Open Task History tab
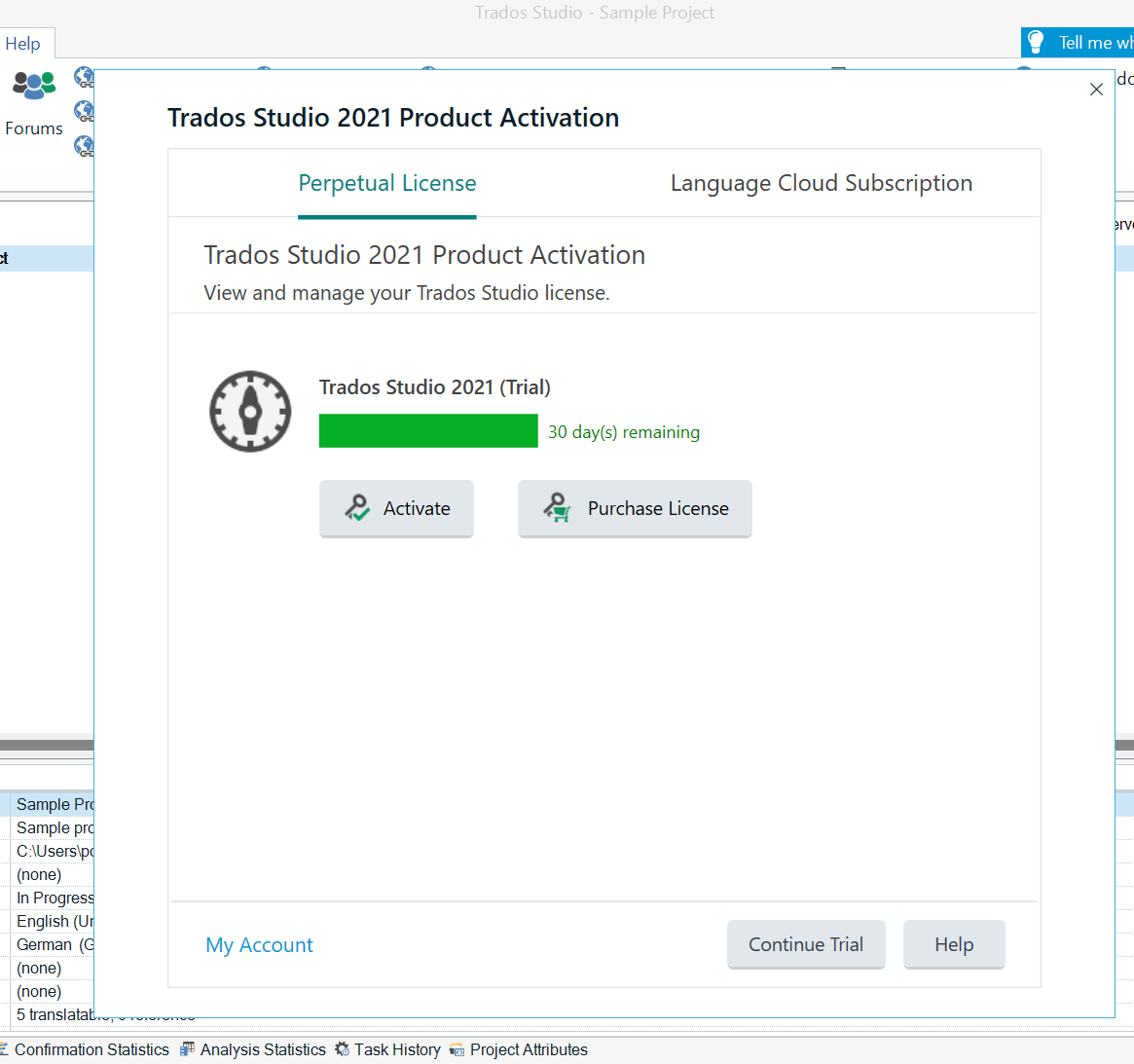 tap(388, 1049)
